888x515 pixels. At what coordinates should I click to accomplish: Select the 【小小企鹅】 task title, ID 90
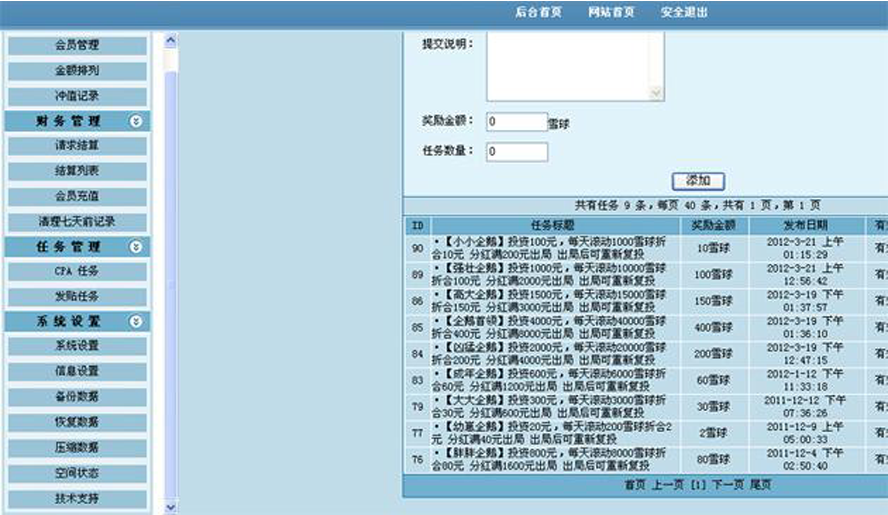coord(548,248)
